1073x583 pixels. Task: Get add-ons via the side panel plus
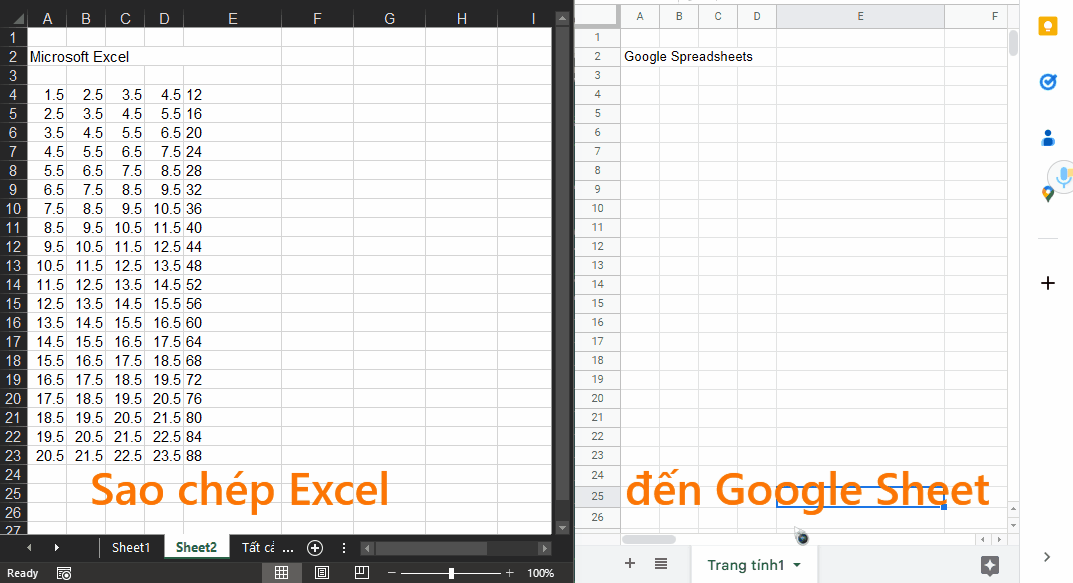click(1048, 283)
